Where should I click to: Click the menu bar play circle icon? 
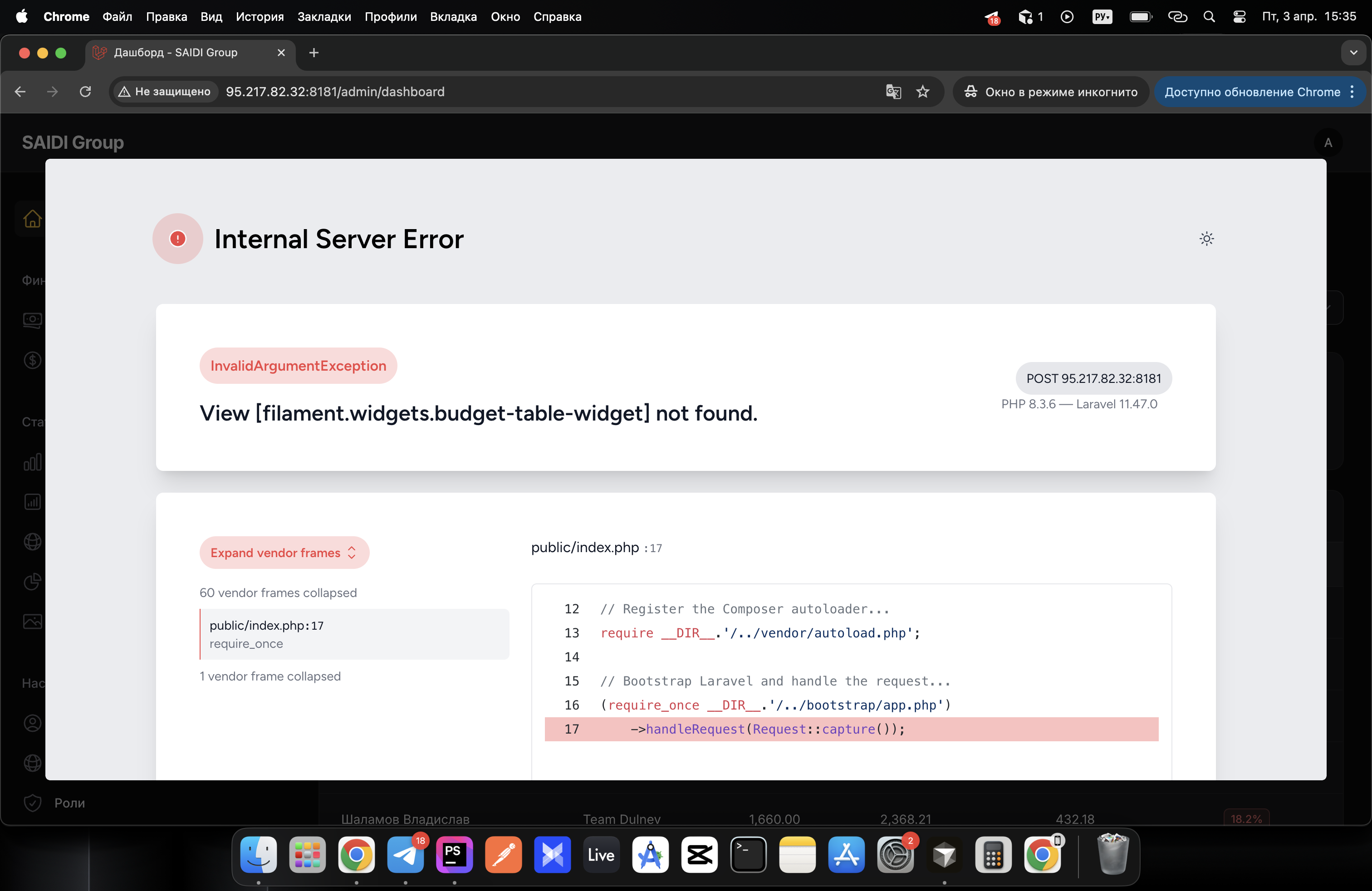click(x=1067, y=17)
